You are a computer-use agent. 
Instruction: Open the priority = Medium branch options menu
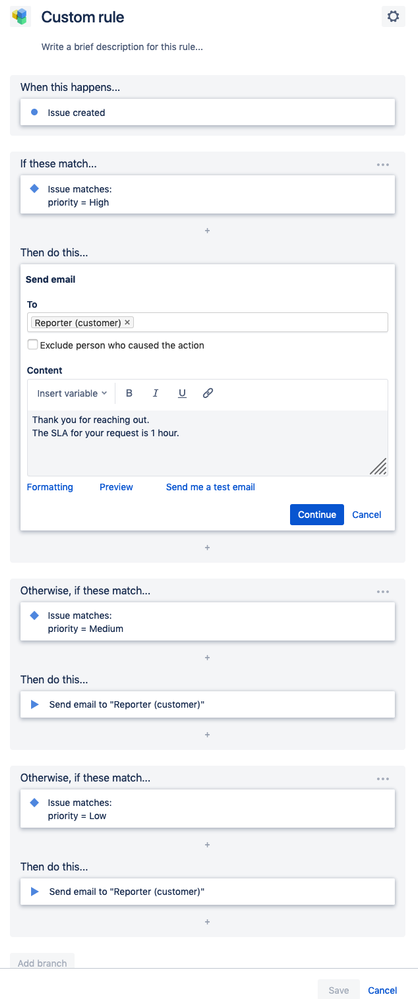(x=382, y=591)
